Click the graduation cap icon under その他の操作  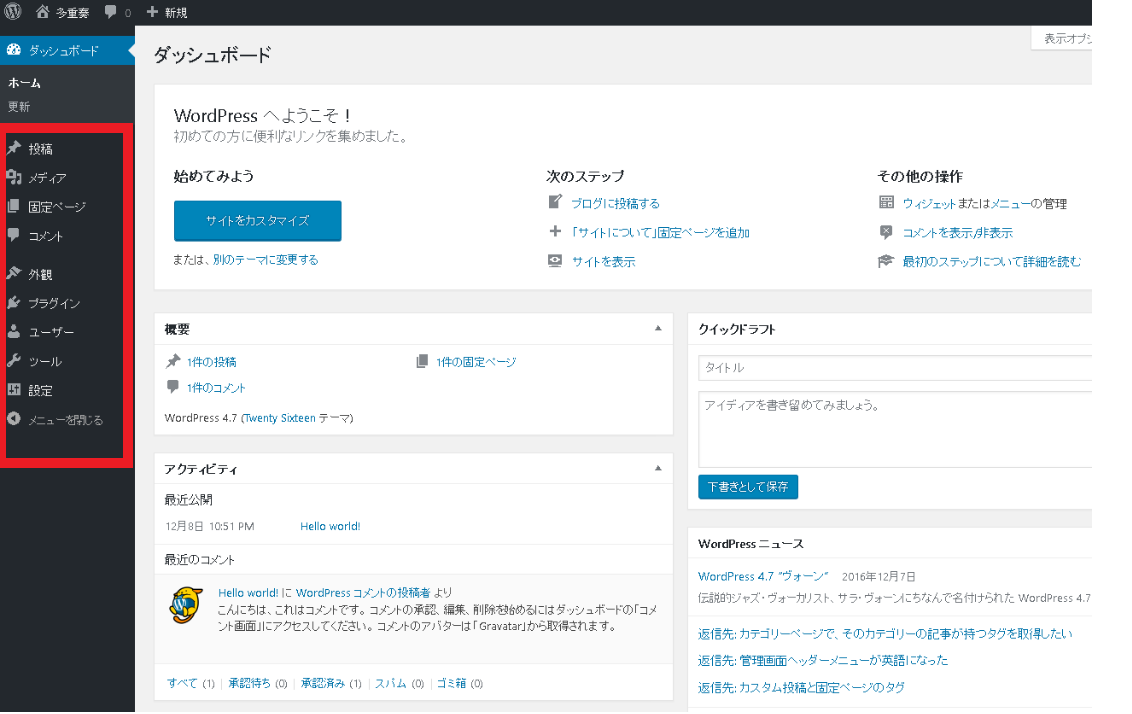pyautogui.click(x=886, y=261)
